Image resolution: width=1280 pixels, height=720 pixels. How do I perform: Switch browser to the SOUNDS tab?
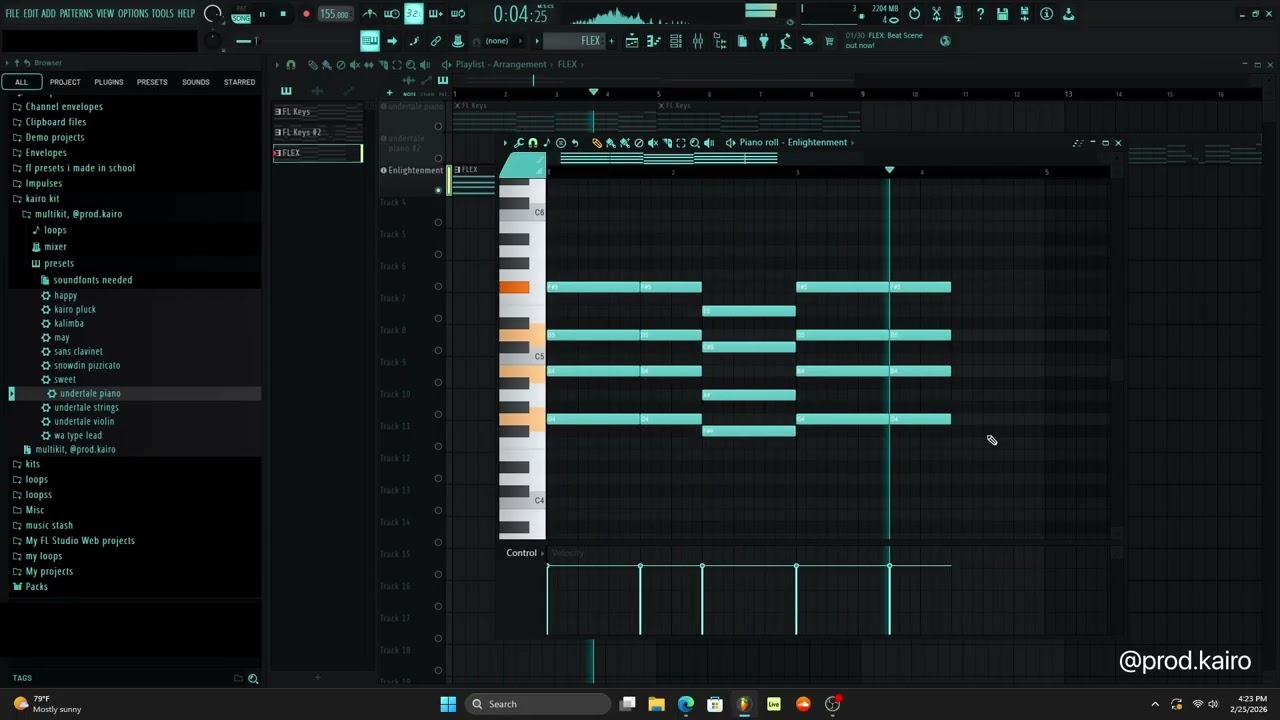click(196, 82)
